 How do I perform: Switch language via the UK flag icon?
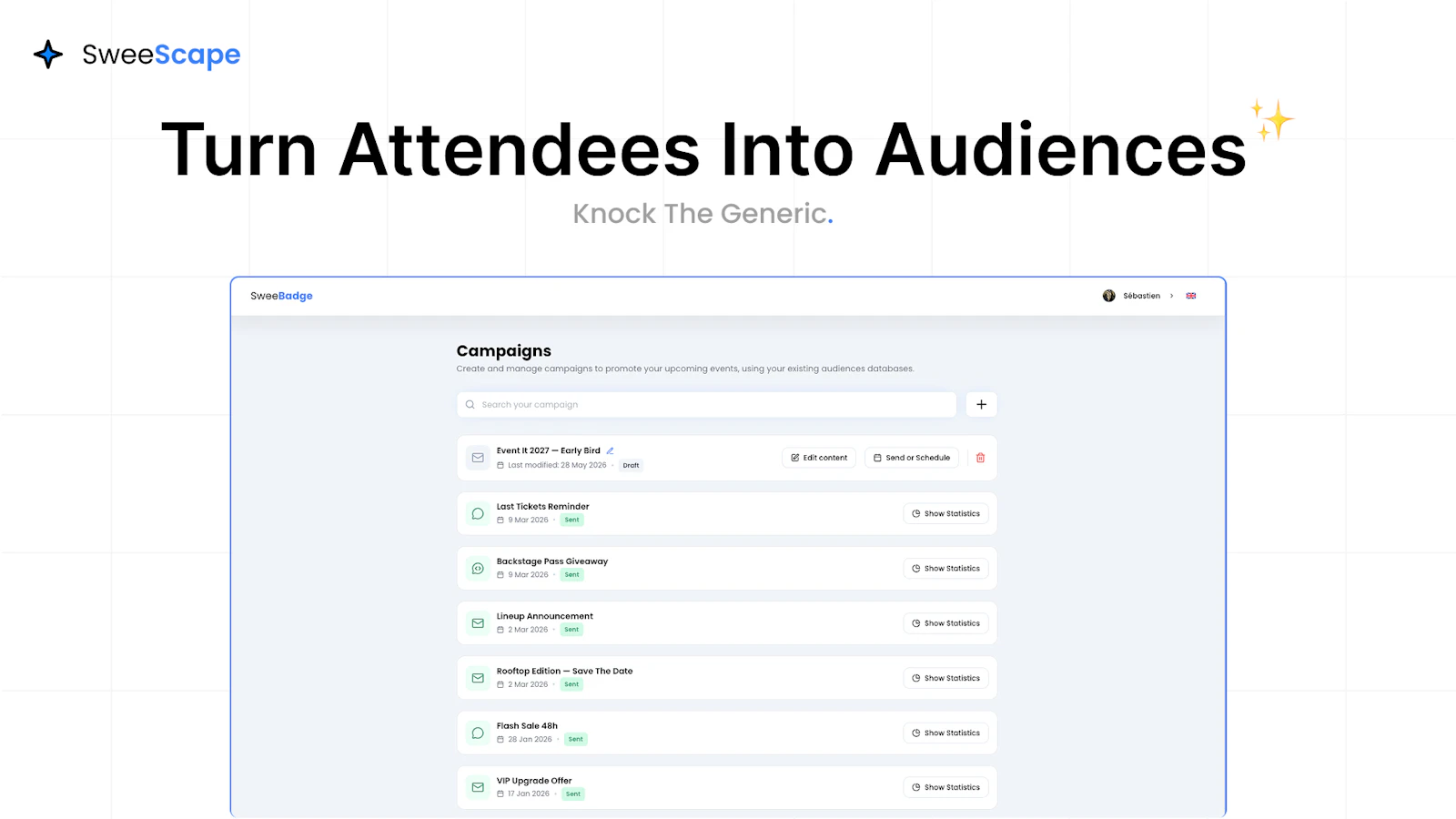tap(1190, 296)
